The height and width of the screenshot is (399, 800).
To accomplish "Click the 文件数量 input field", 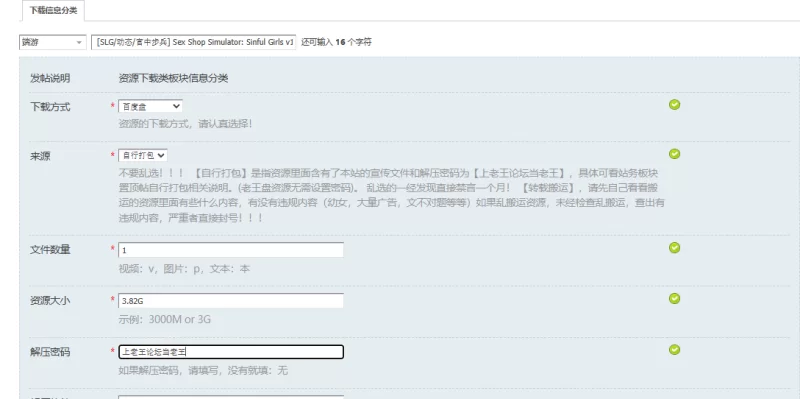I will (231, 250).
